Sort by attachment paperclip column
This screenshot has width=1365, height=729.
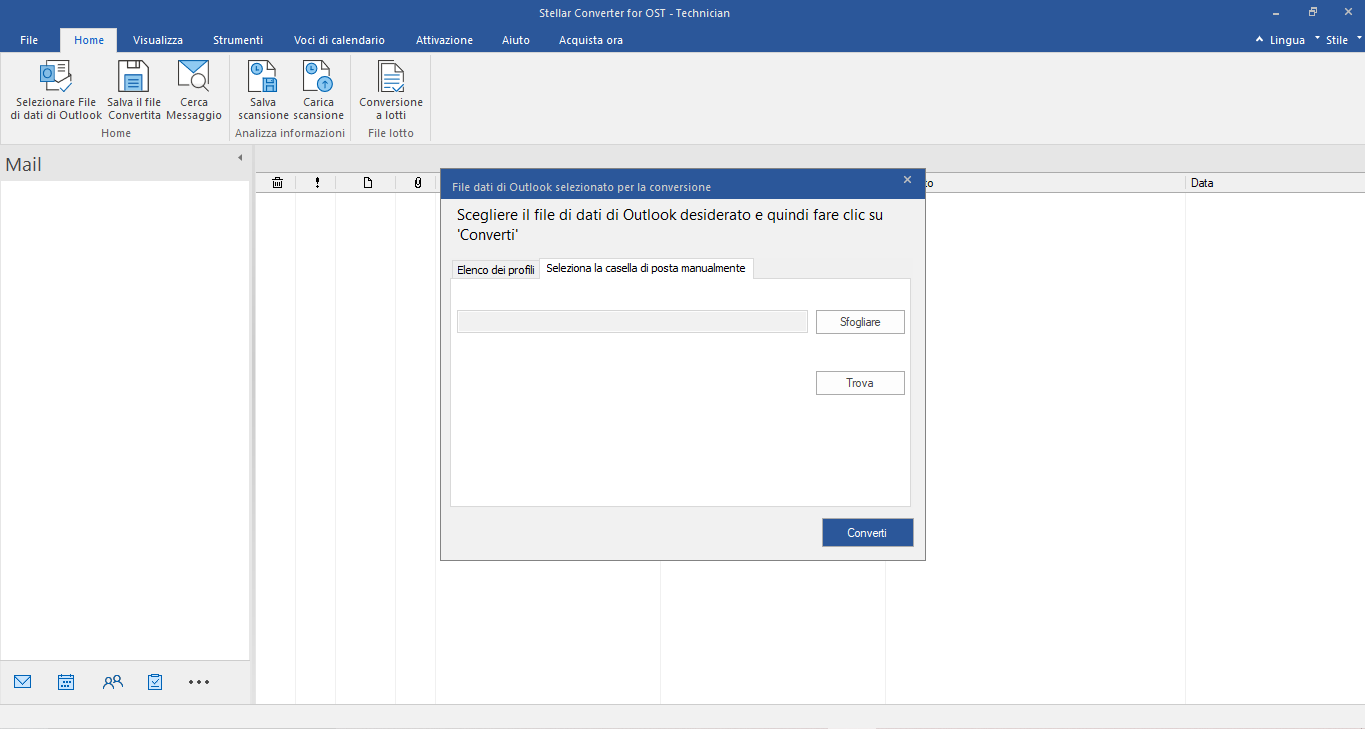point(417,183)
